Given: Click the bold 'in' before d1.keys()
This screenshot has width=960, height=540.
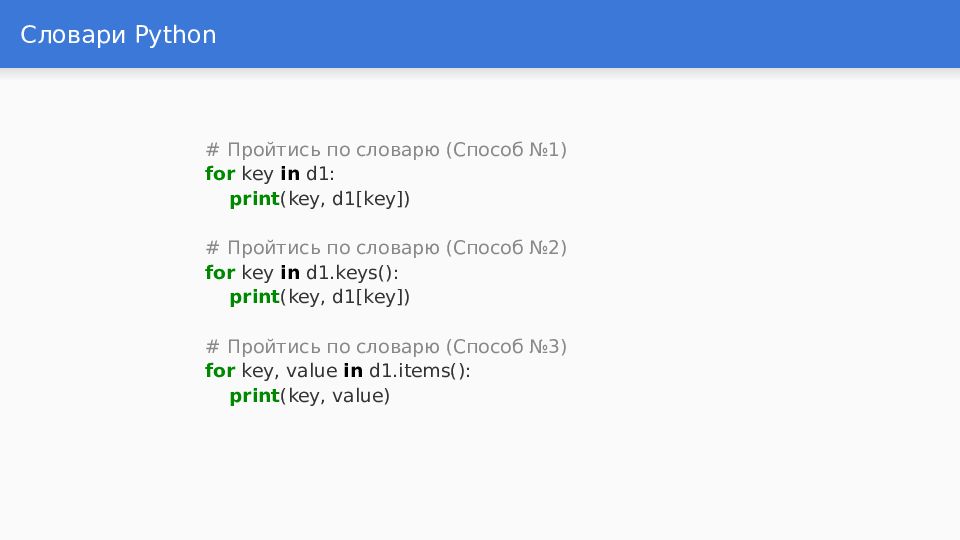Looking at the screenshot, I should tap(290, 272).
